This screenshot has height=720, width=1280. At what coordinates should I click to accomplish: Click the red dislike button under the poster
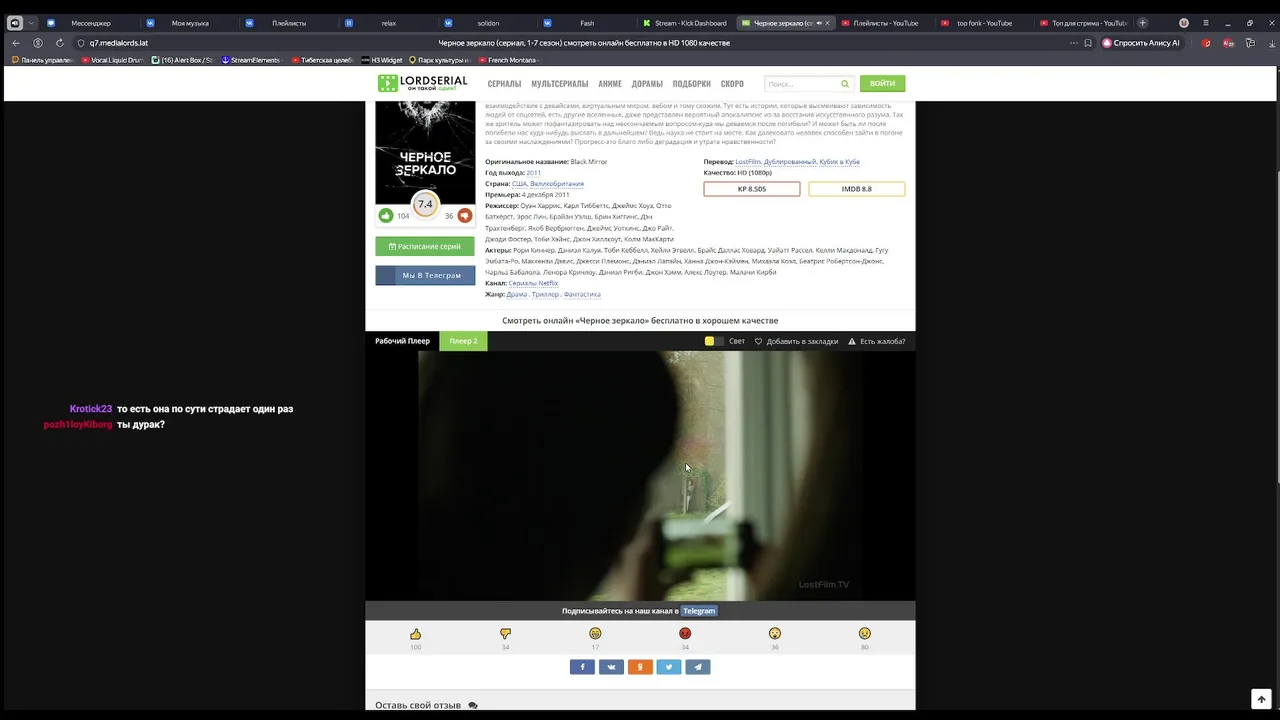[x=464, y=215]
